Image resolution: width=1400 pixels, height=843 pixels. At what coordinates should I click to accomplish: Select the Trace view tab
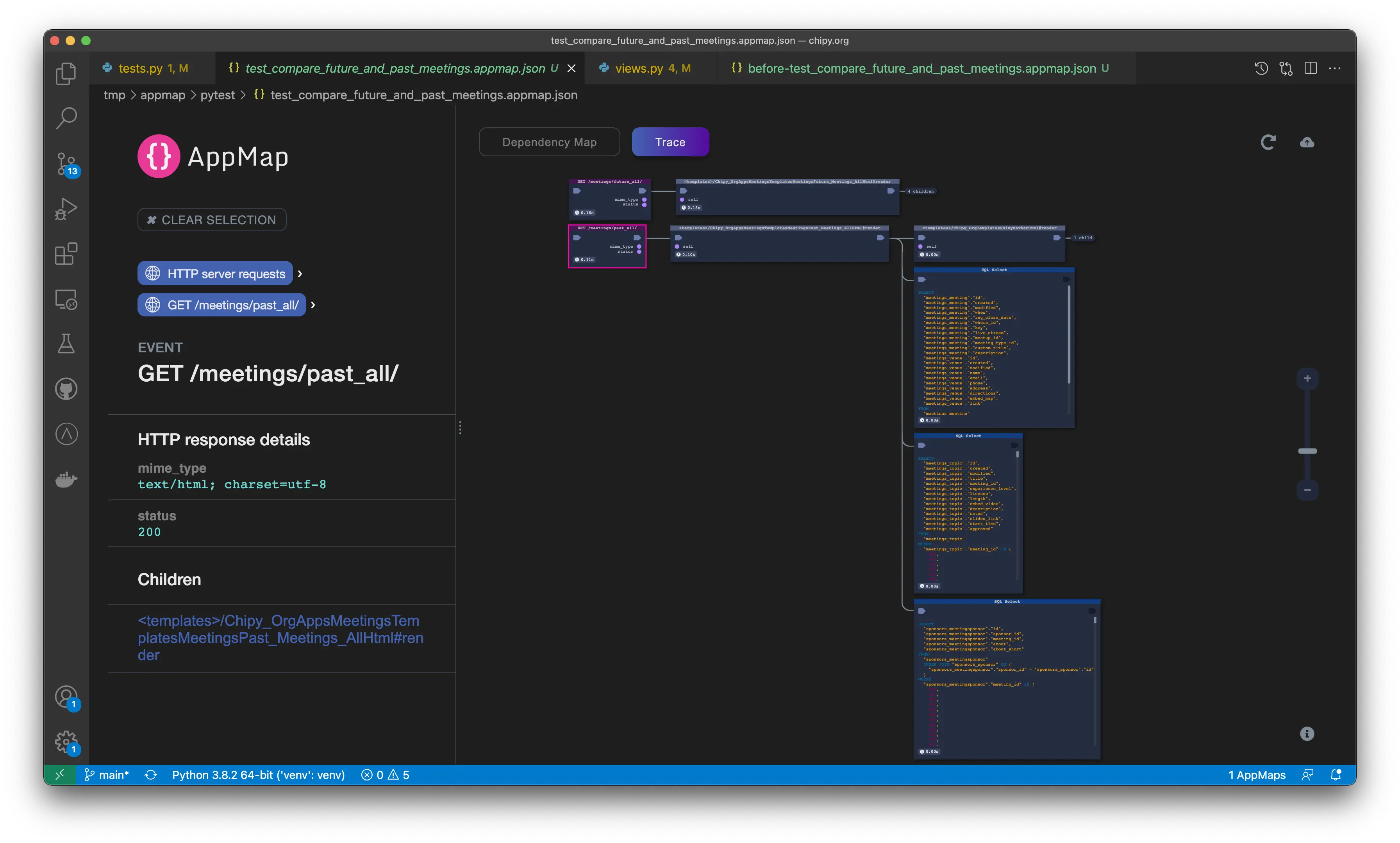[670, 142]
